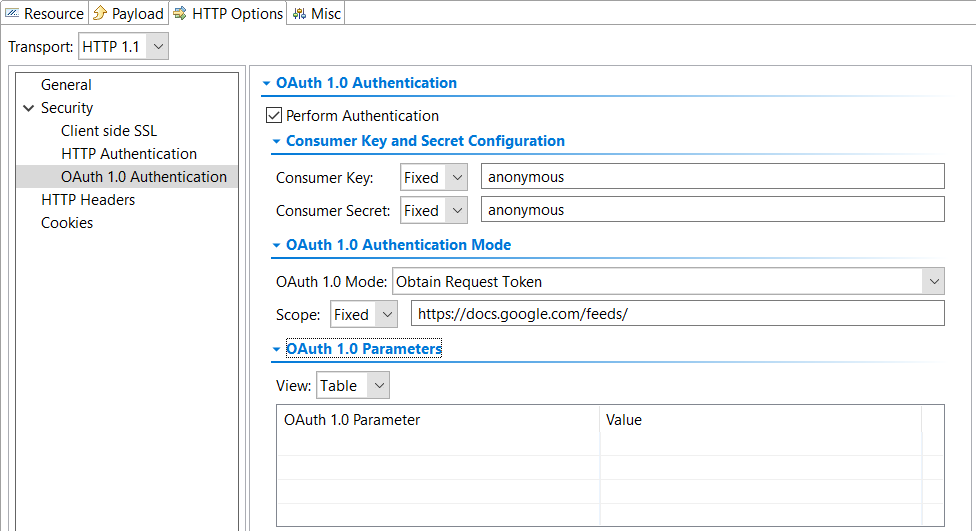
Task: Click the HTTP Options tab icon
Action: pyautogui.click(x=180, y=13)
